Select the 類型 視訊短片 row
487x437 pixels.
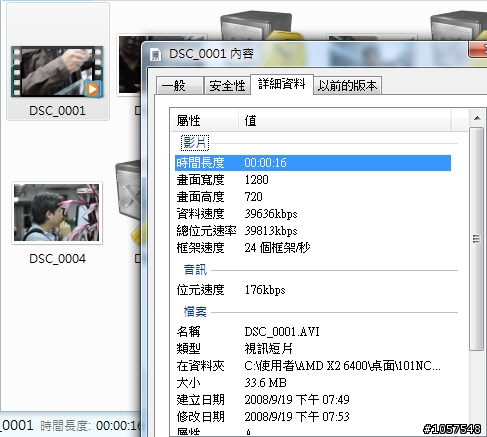313,349
